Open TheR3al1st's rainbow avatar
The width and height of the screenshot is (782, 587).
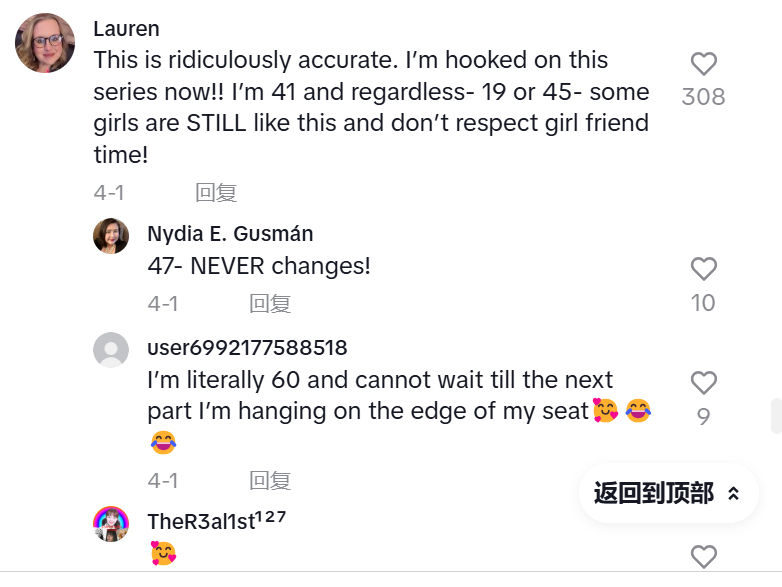[x=111, y=524]
